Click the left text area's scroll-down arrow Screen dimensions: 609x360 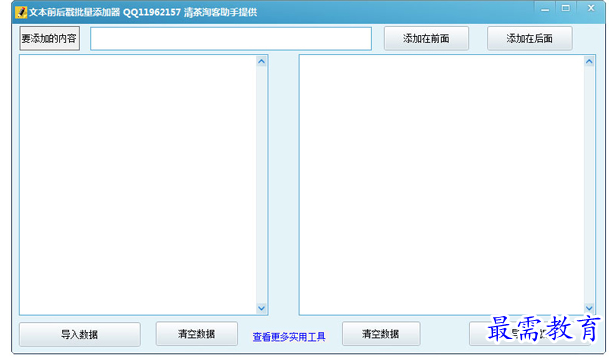(261, 308)
